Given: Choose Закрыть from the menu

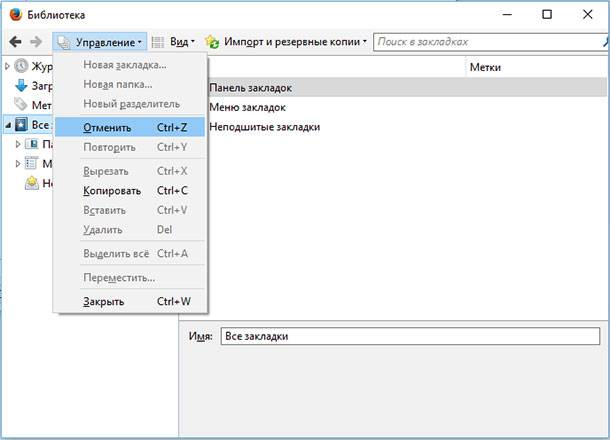Looking at the screenshot, I should 130,302.
